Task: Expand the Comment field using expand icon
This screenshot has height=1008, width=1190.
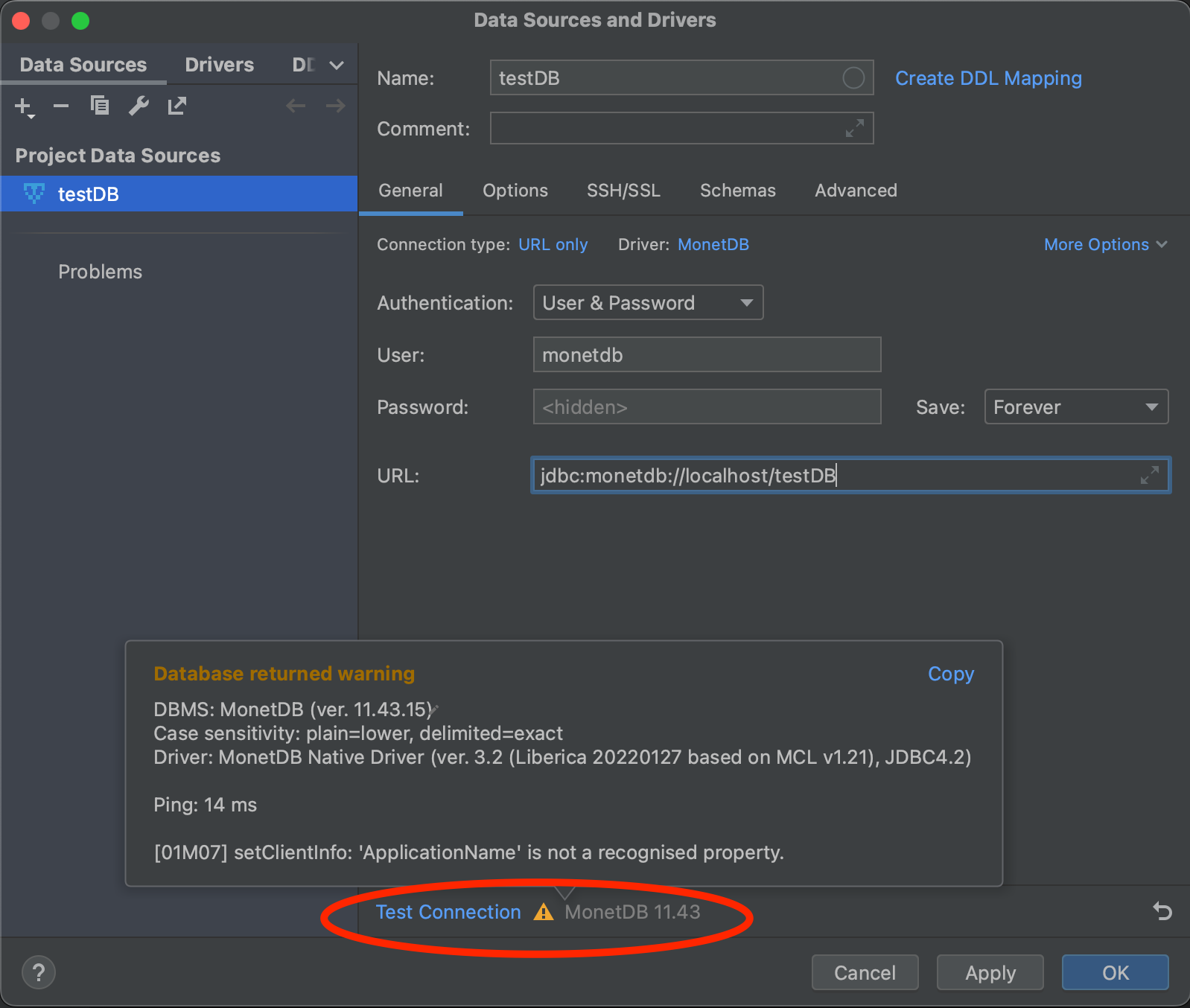Action: coord(855,128)
